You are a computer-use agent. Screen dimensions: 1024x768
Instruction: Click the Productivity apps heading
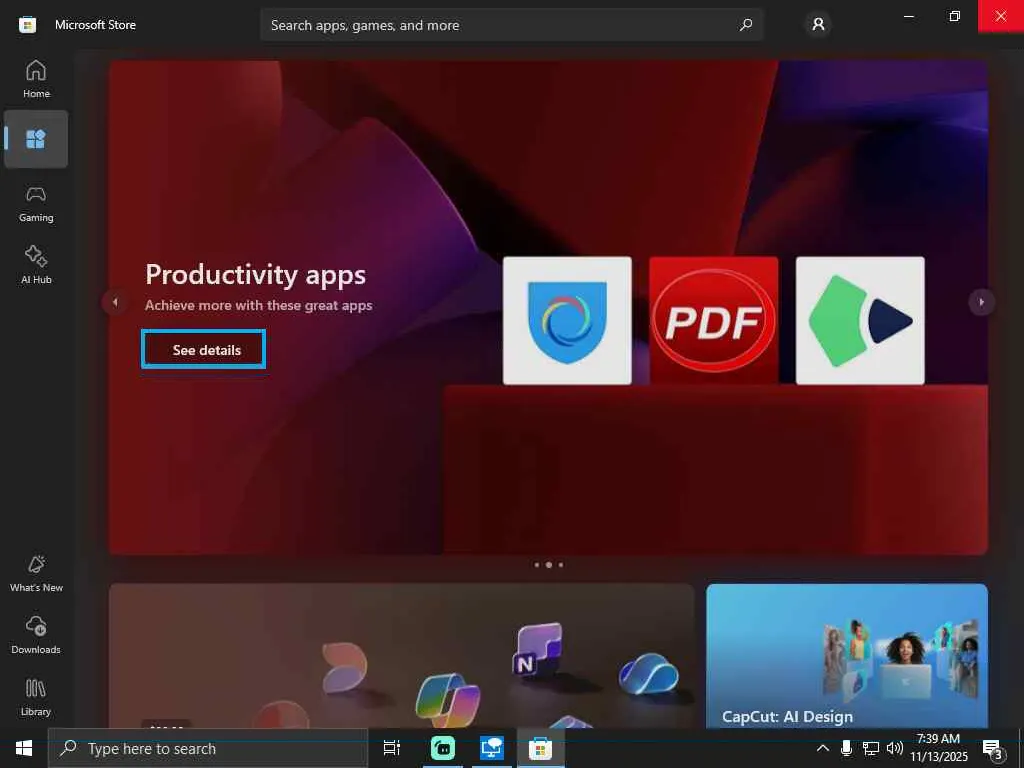[255, 274]
